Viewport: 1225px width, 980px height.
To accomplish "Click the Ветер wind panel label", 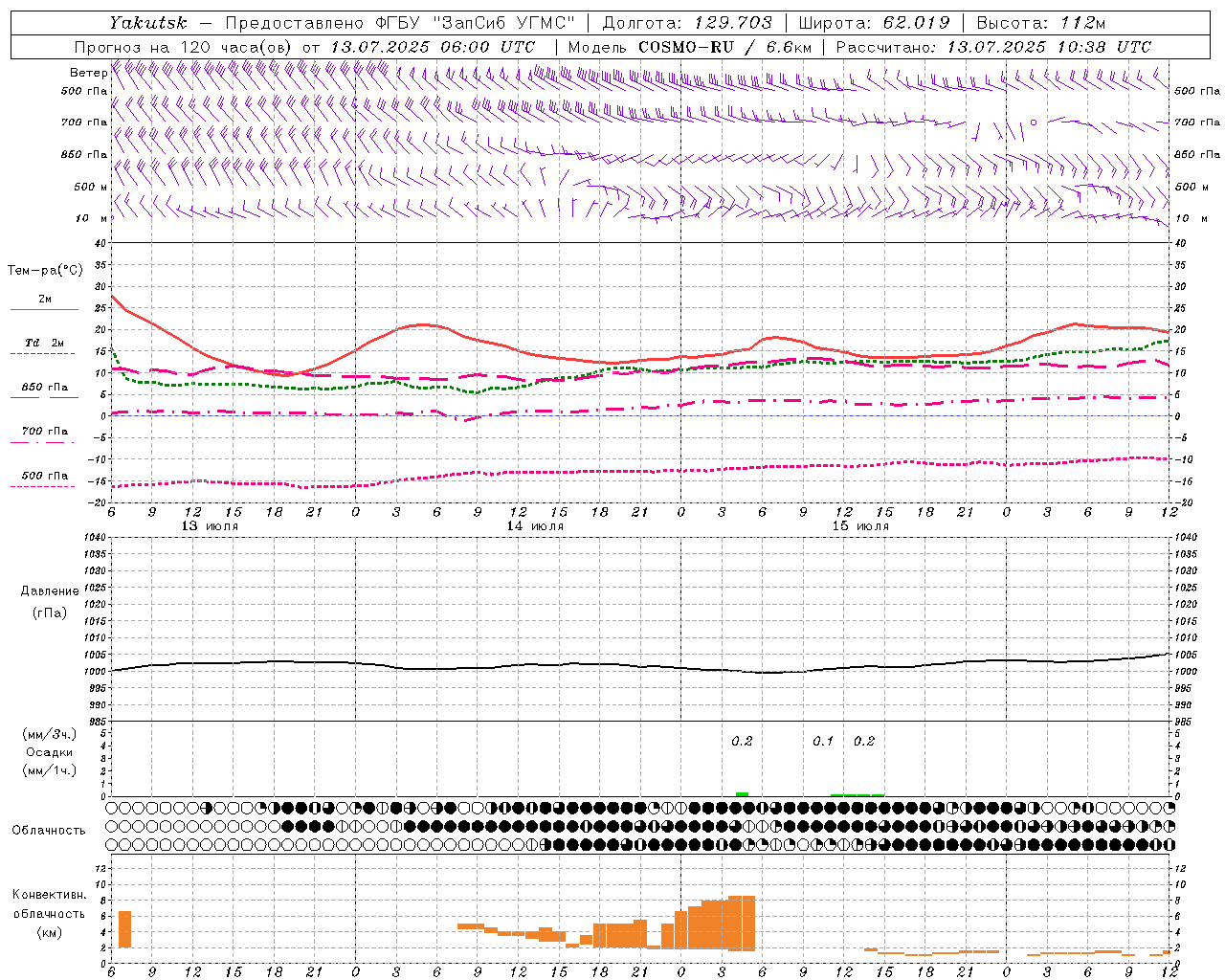I will coord(88,73).
